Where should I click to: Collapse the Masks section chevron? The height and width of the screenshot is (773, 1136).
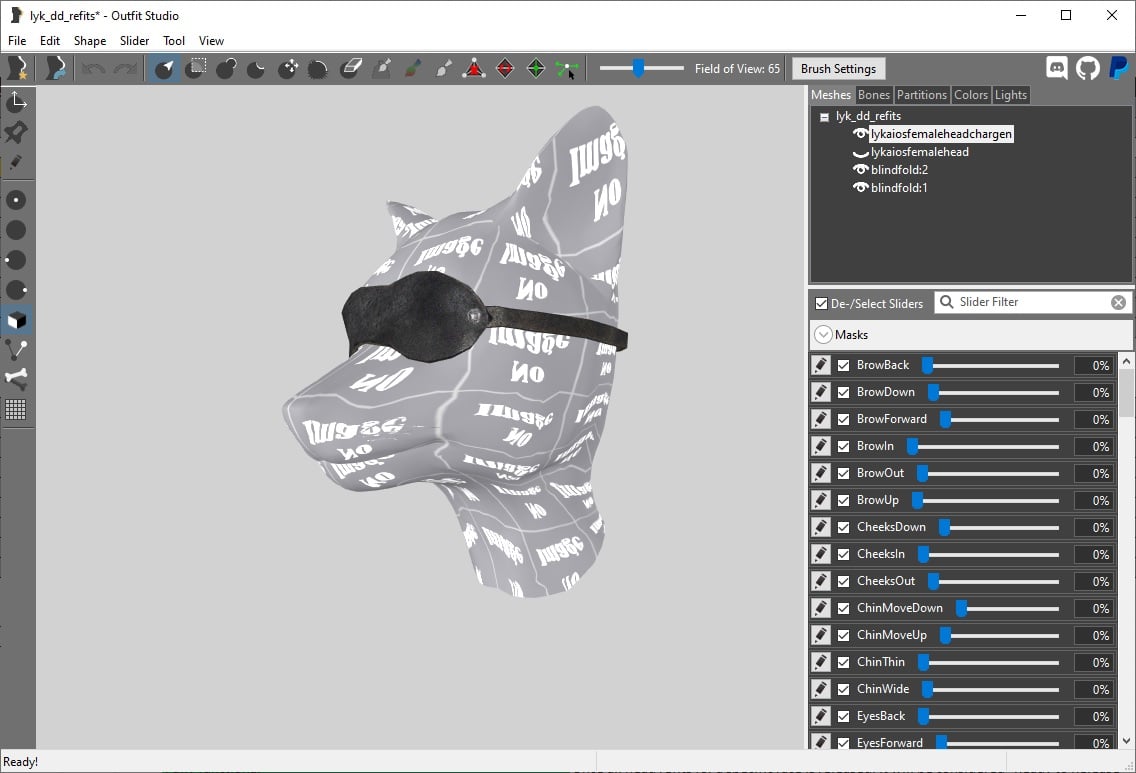pyautogui.click(x=823, y=335)
